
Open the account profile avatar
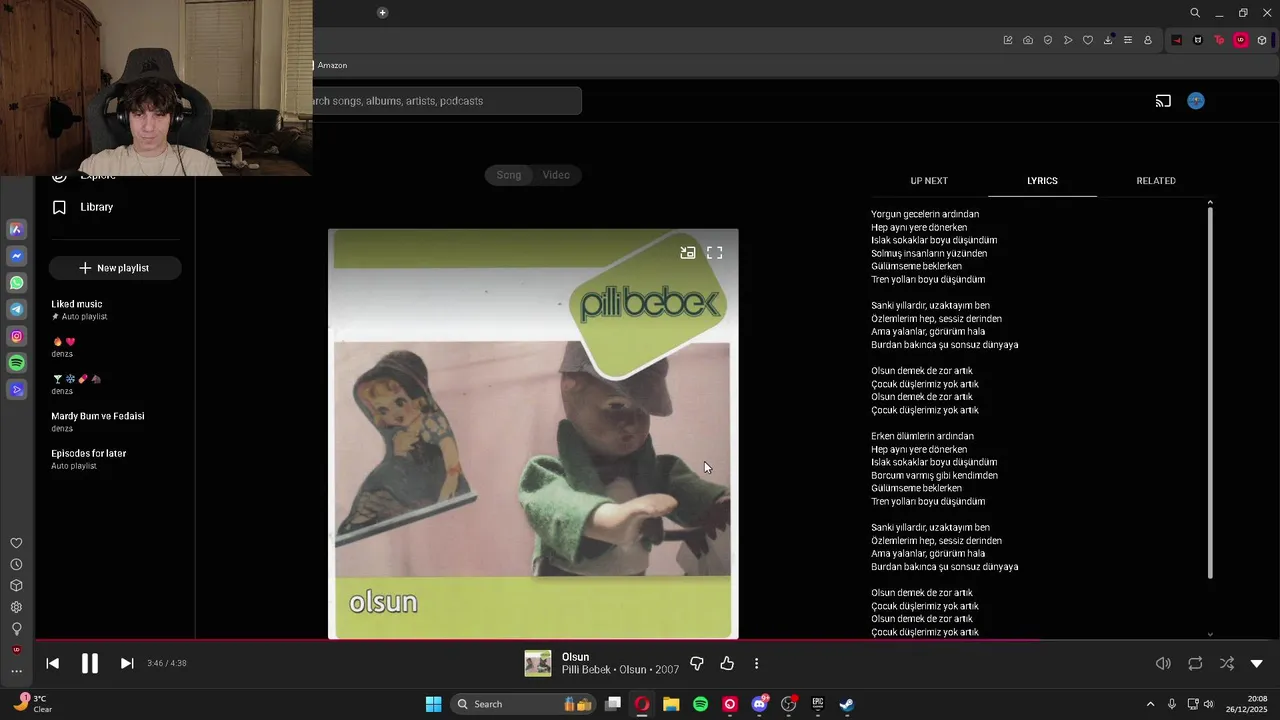[x=1196, y=101]
